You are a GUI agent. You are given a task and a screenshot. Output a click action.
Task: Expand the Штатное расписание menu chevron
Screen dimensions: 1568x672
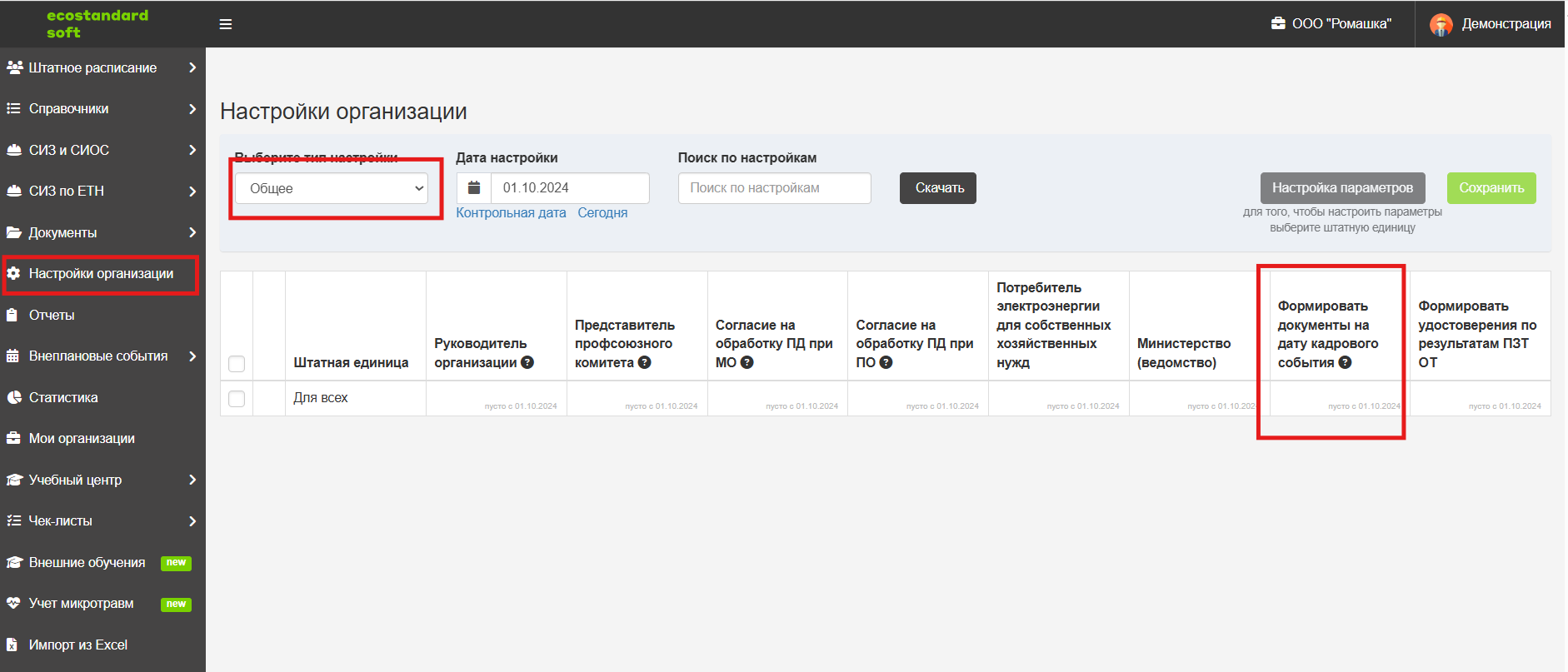(x=192, y=67)
